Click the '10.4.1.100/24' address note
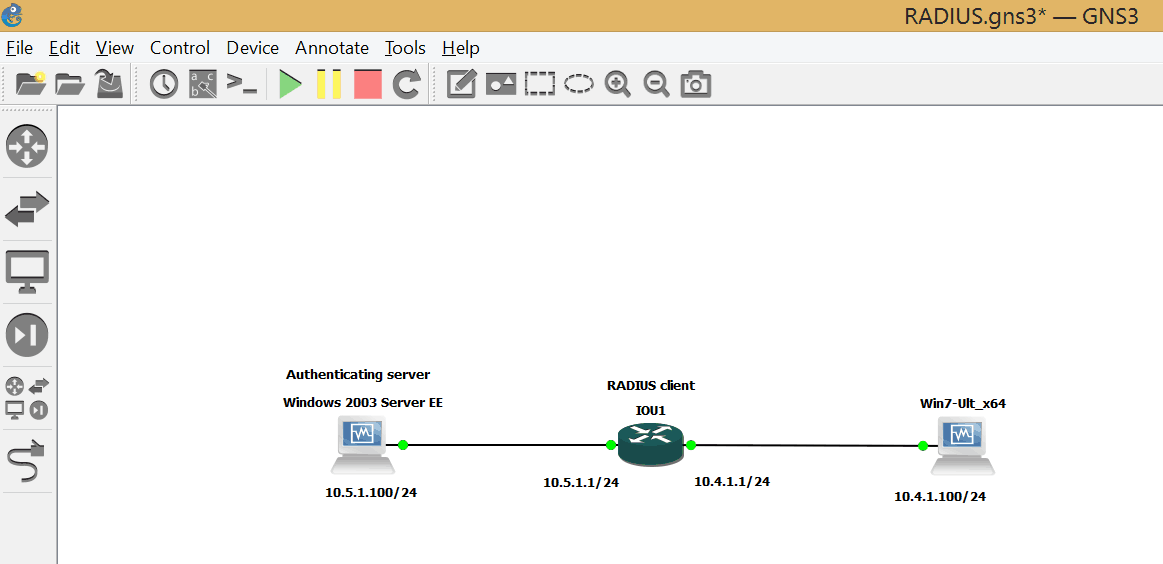Viewport: 1163px width, 564px height. (x=940, y=497)
